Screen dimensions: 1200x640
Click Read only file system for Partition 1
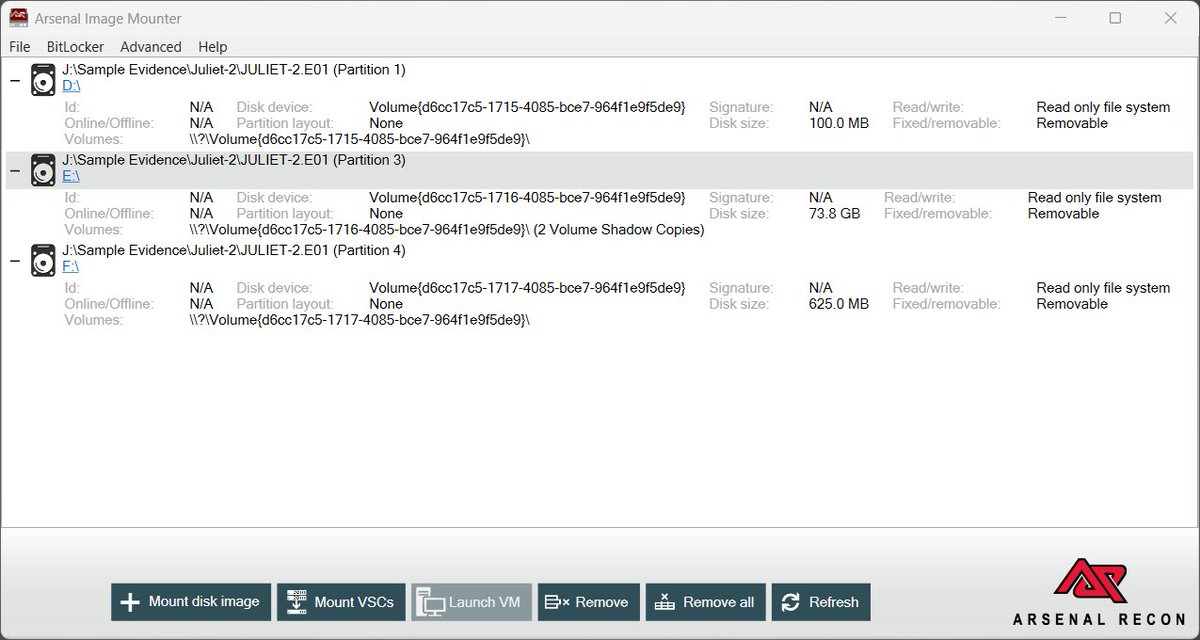1103,107
